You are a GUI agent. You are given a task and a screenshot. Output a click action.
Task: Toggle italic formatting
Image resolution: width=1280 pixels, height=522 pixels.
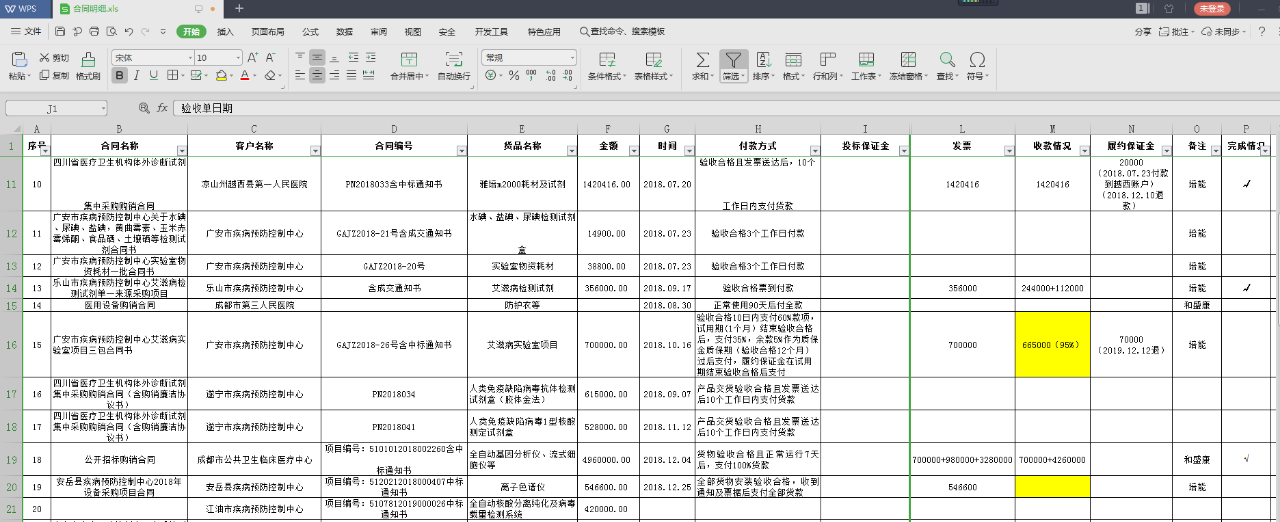coord(135,76)
